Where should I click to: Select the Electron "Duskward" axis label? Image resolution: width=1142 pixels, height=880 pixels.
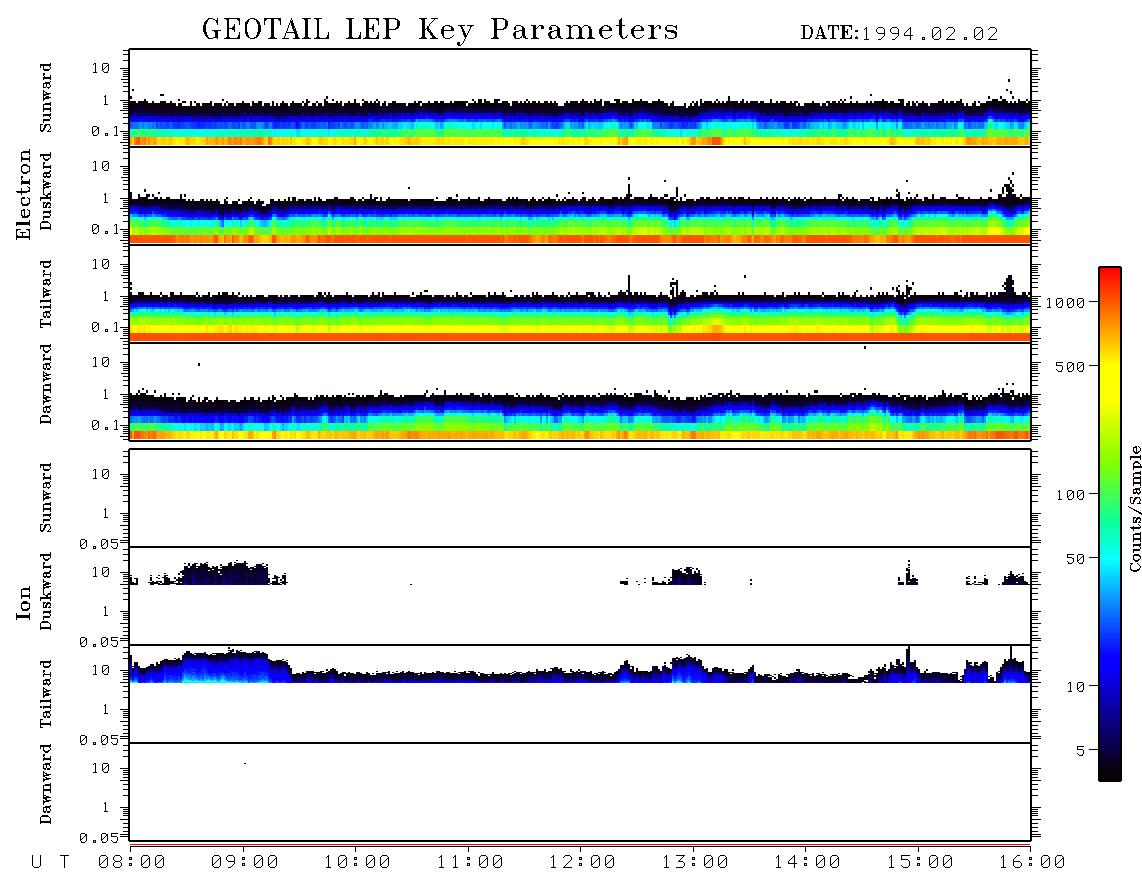46,191
